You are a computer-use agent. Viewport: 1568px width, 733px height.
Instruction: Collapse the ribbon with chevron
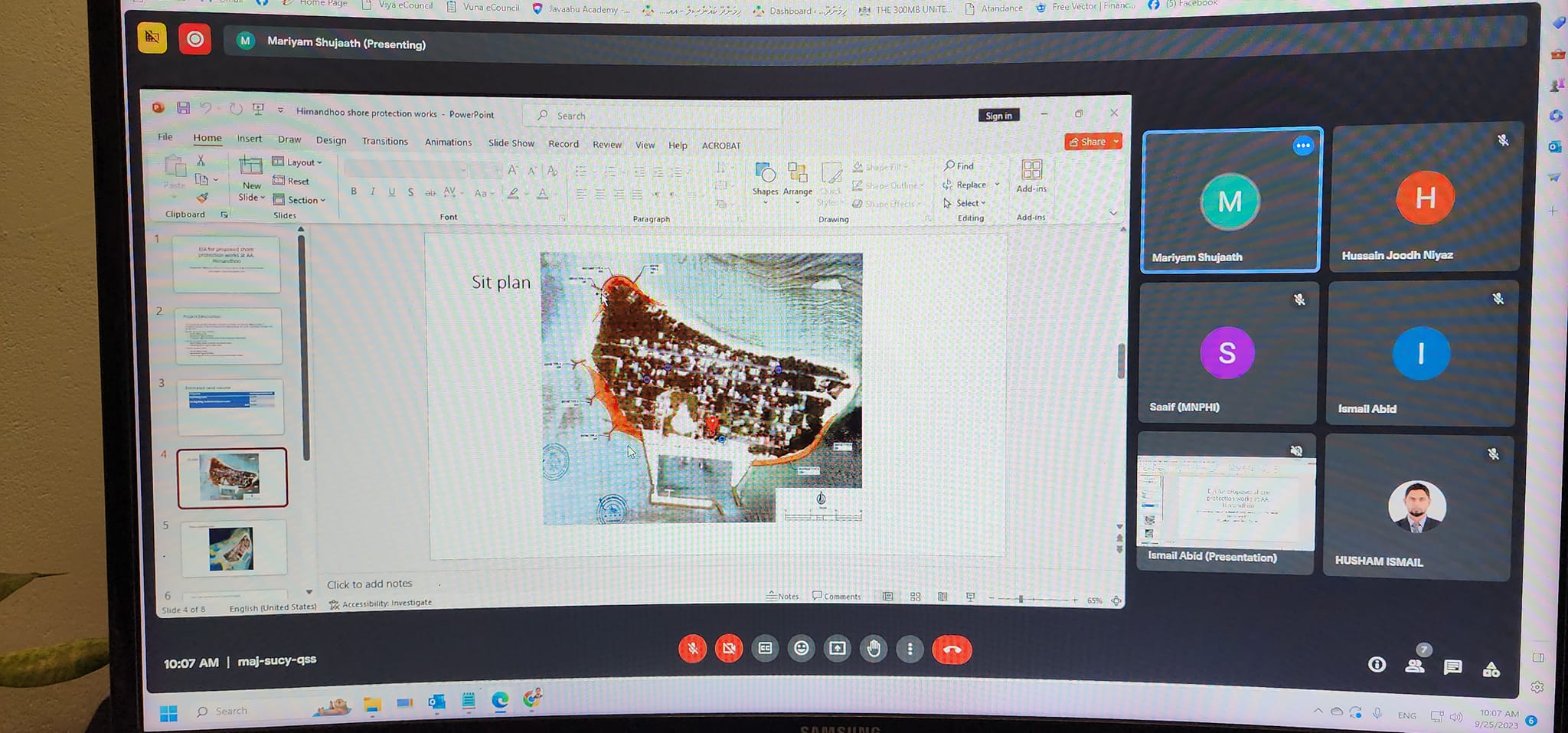[1113, 213]
